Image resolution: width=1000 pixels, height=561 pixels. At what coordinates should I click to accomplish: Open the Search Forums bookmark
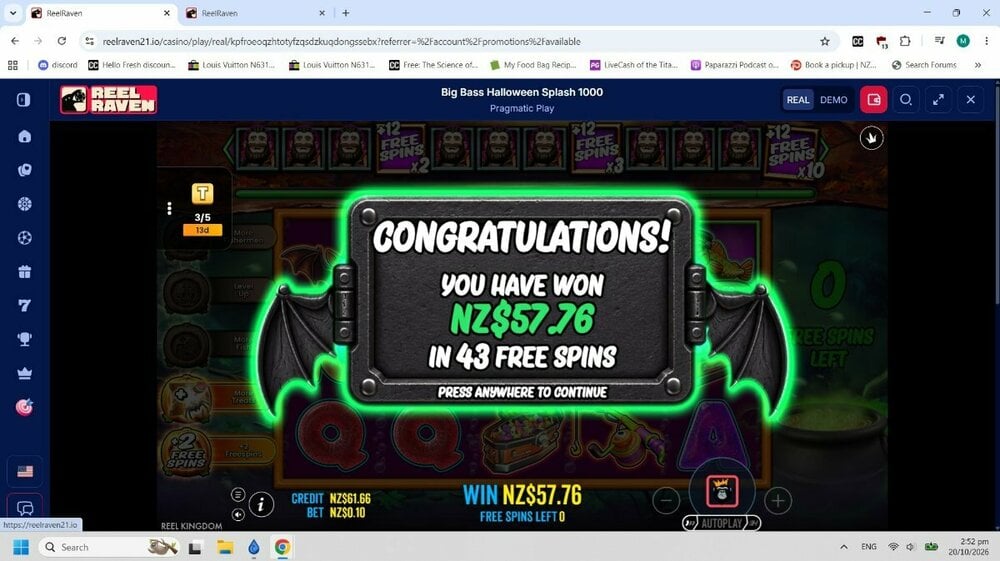click(x=924, y=65)
